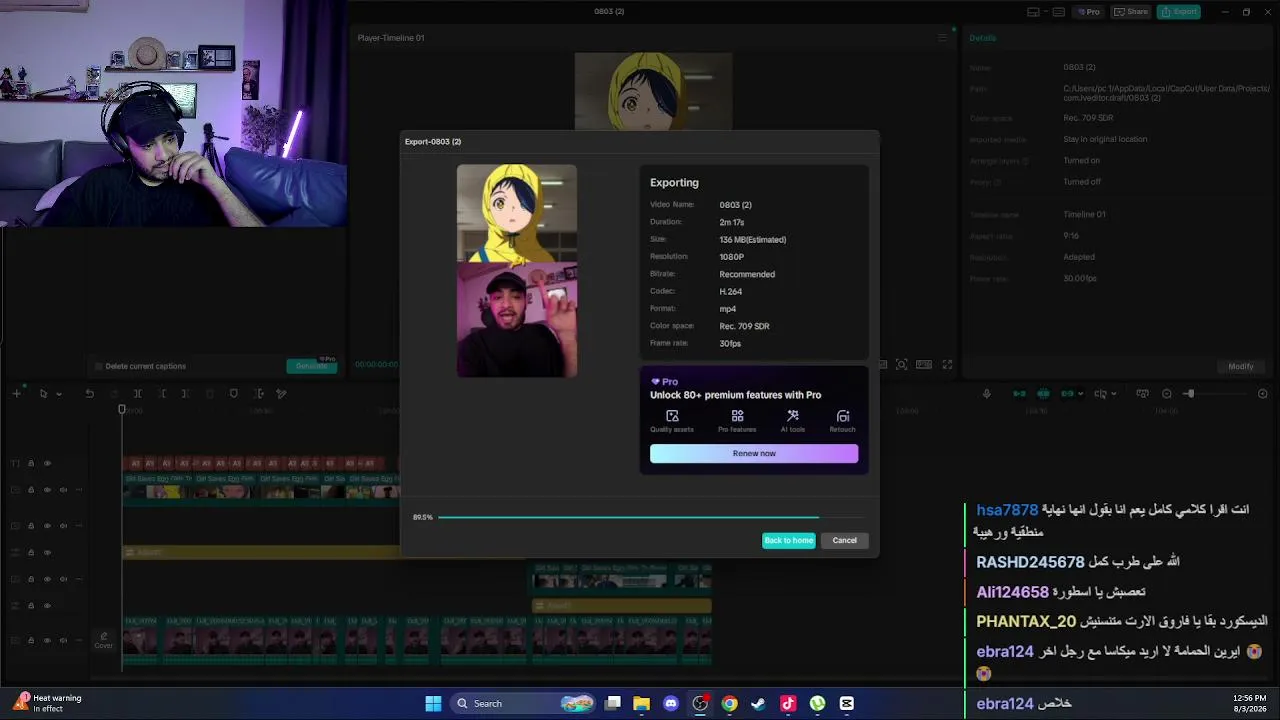Viewport: 1280px width, 720px height.
Task: Lock the caption text track
Action: point(31,463)
